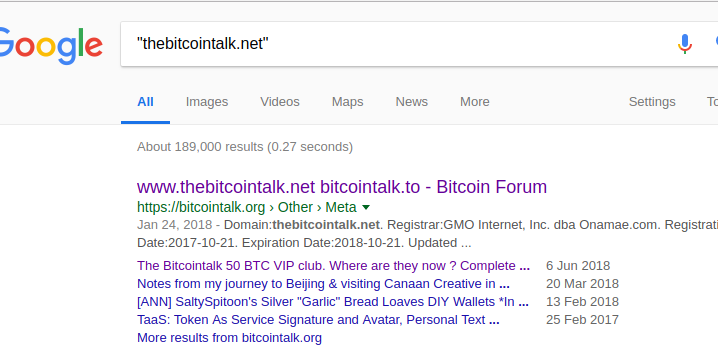Click the Google logo

click(x=51, y=47)
